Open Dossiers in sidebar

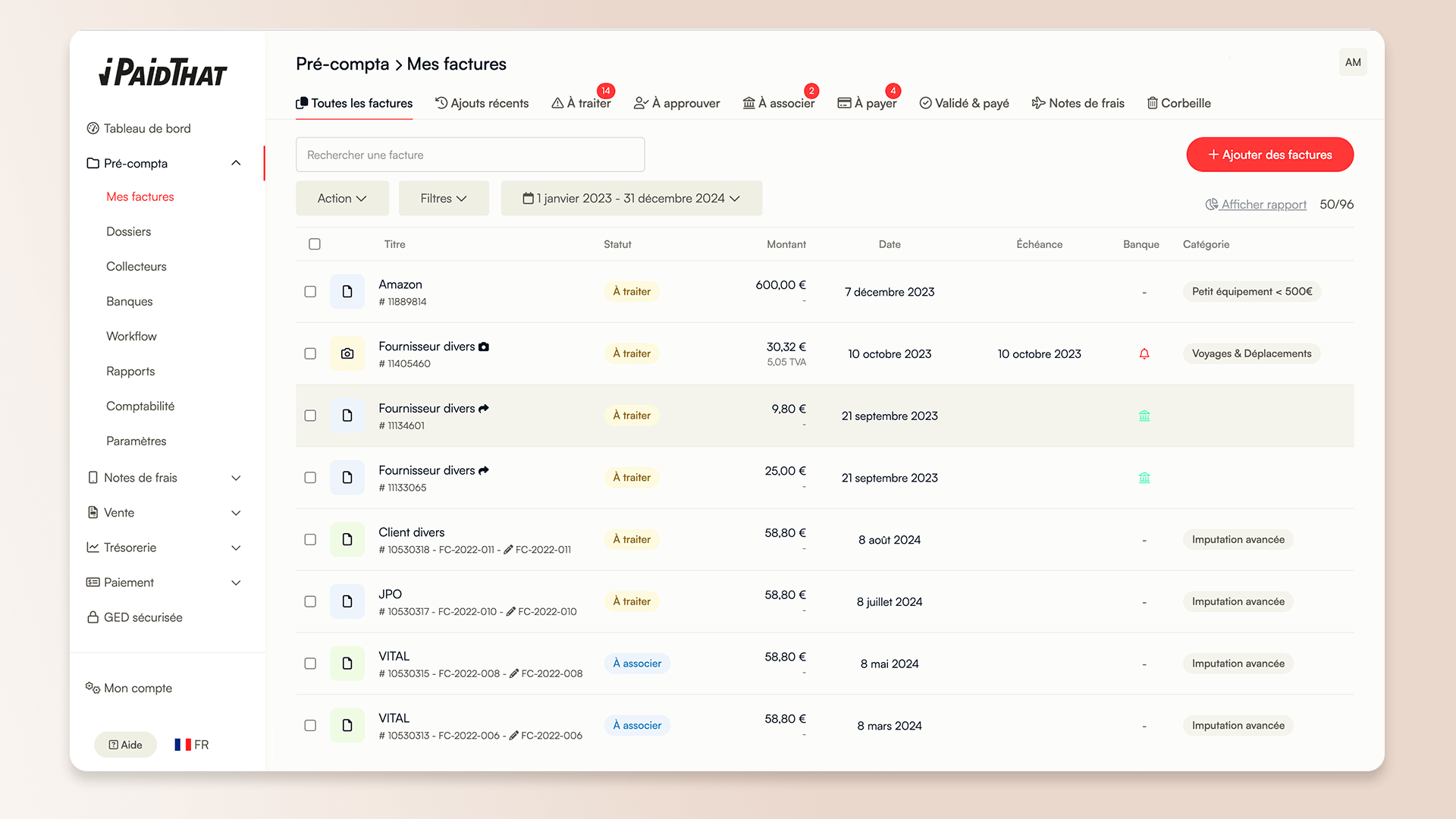128,231
